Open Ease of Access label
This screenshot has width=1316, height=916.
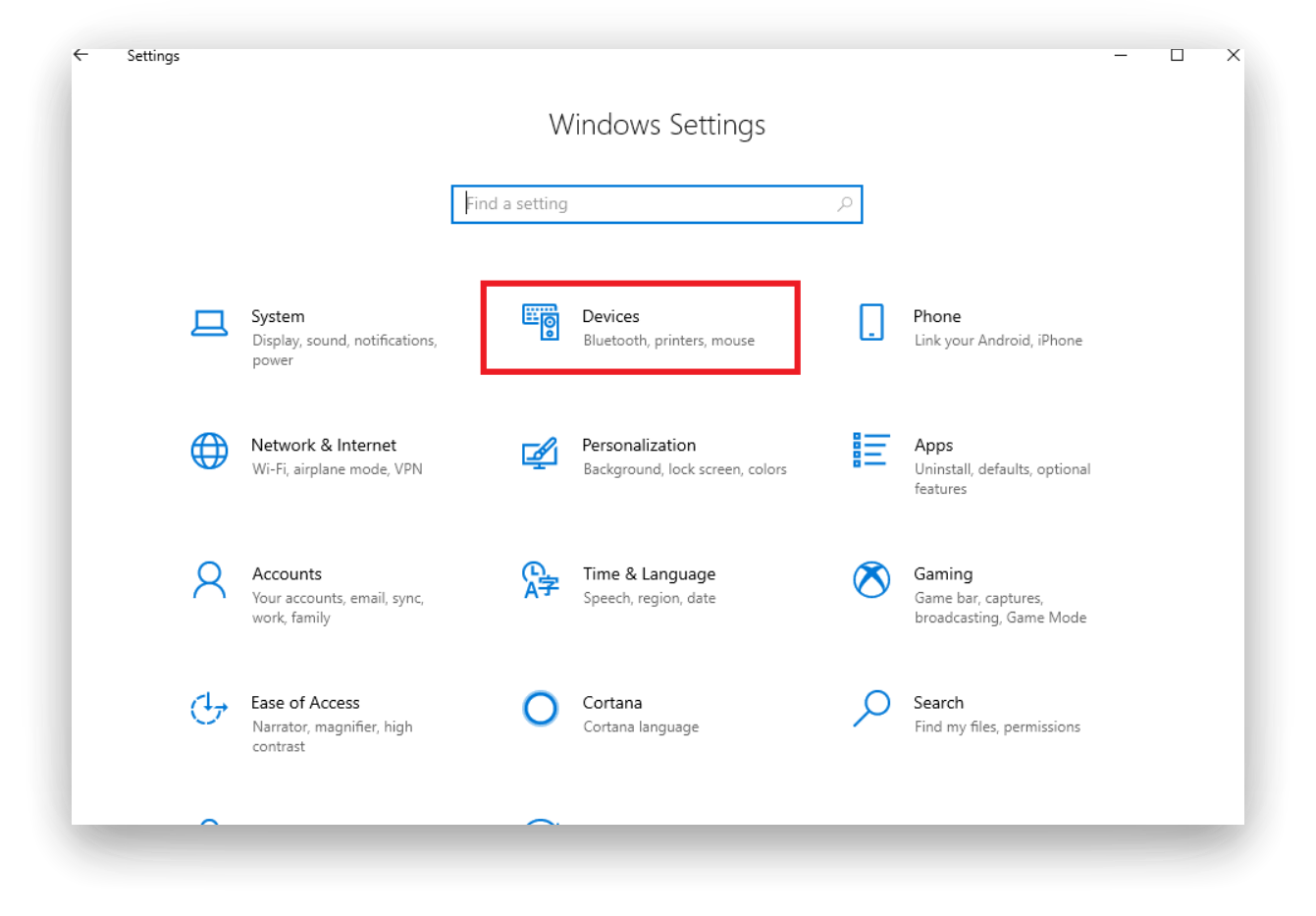tap(305, 702)
